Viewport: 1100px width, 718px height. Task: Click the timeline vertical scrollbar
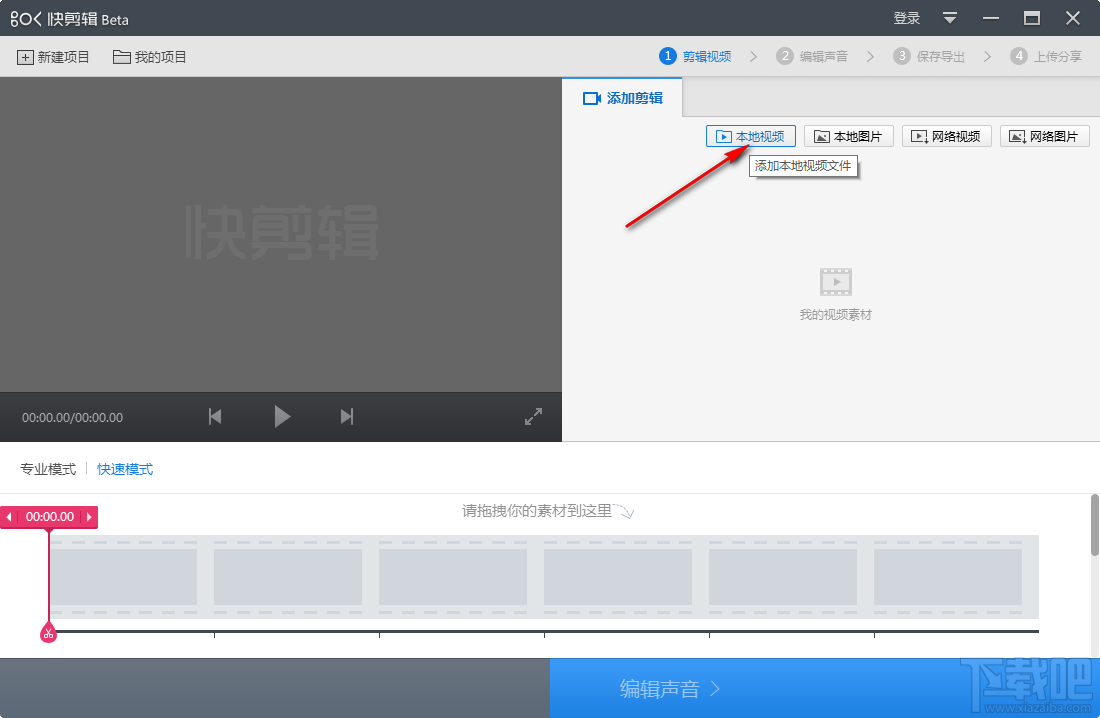coord(1095,525)
